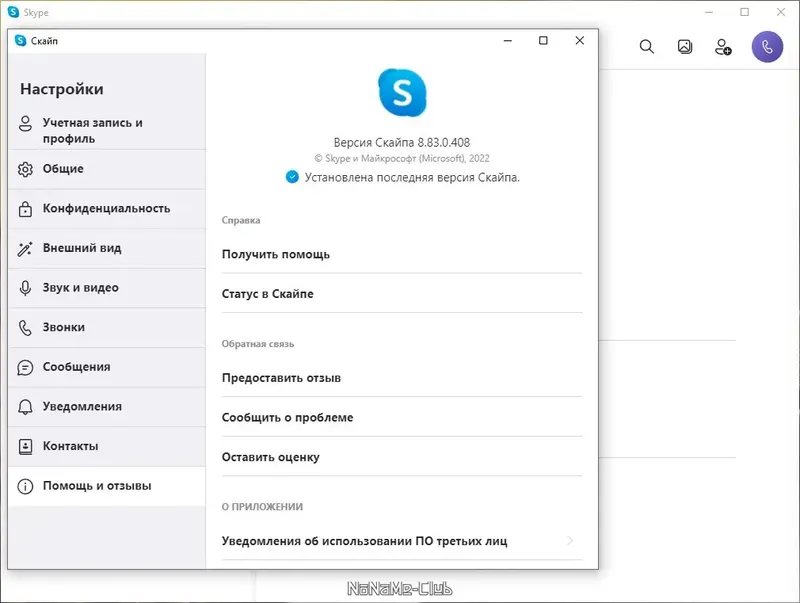Open Статус в Скайпе
This screenshot has width=800, height=603.
[402, 294]
